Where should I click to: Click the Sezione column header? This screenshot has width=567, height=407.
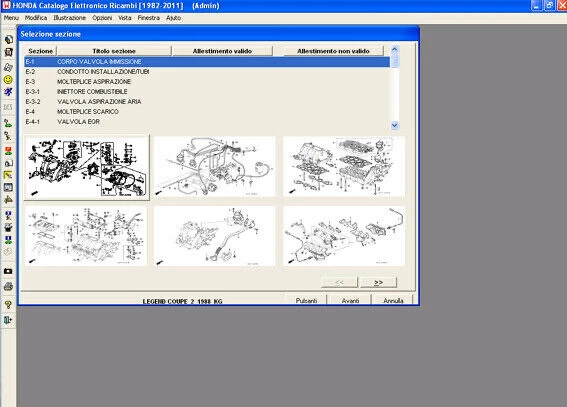(x=40, y=51)
